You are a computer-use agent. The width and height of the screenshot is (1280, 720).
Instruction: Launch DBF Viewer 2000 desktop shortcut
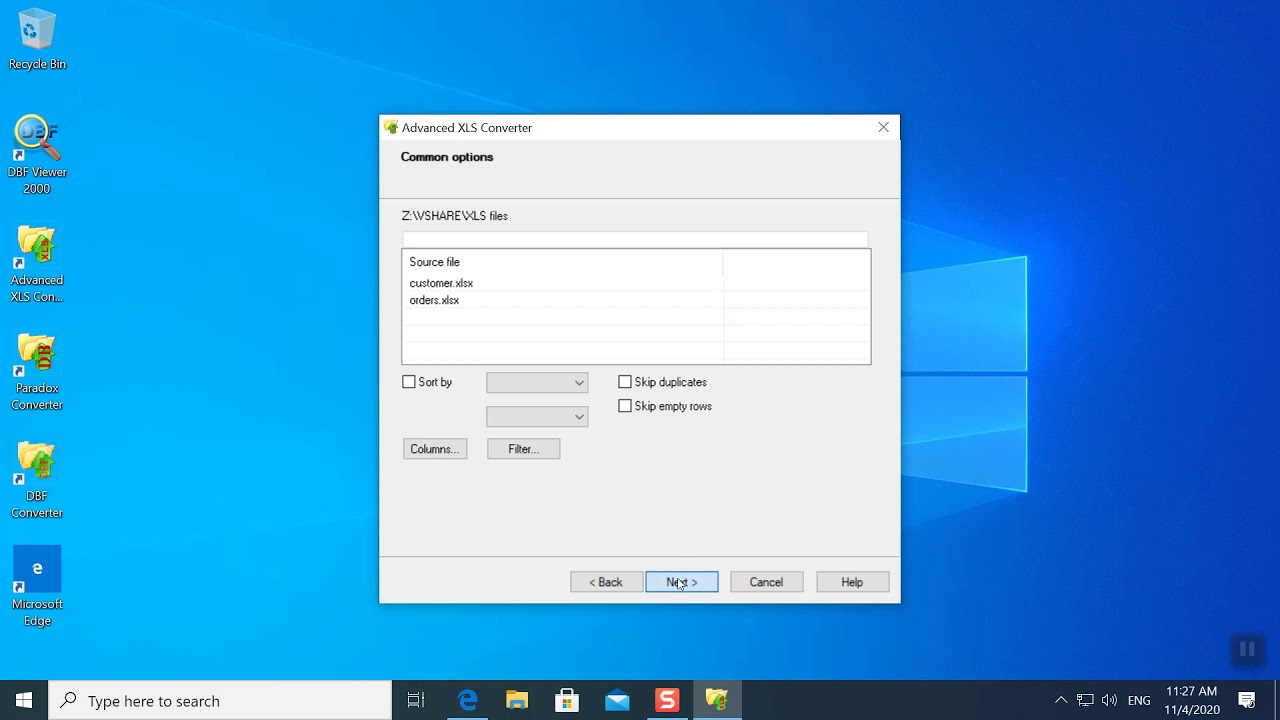pos(37,155)
